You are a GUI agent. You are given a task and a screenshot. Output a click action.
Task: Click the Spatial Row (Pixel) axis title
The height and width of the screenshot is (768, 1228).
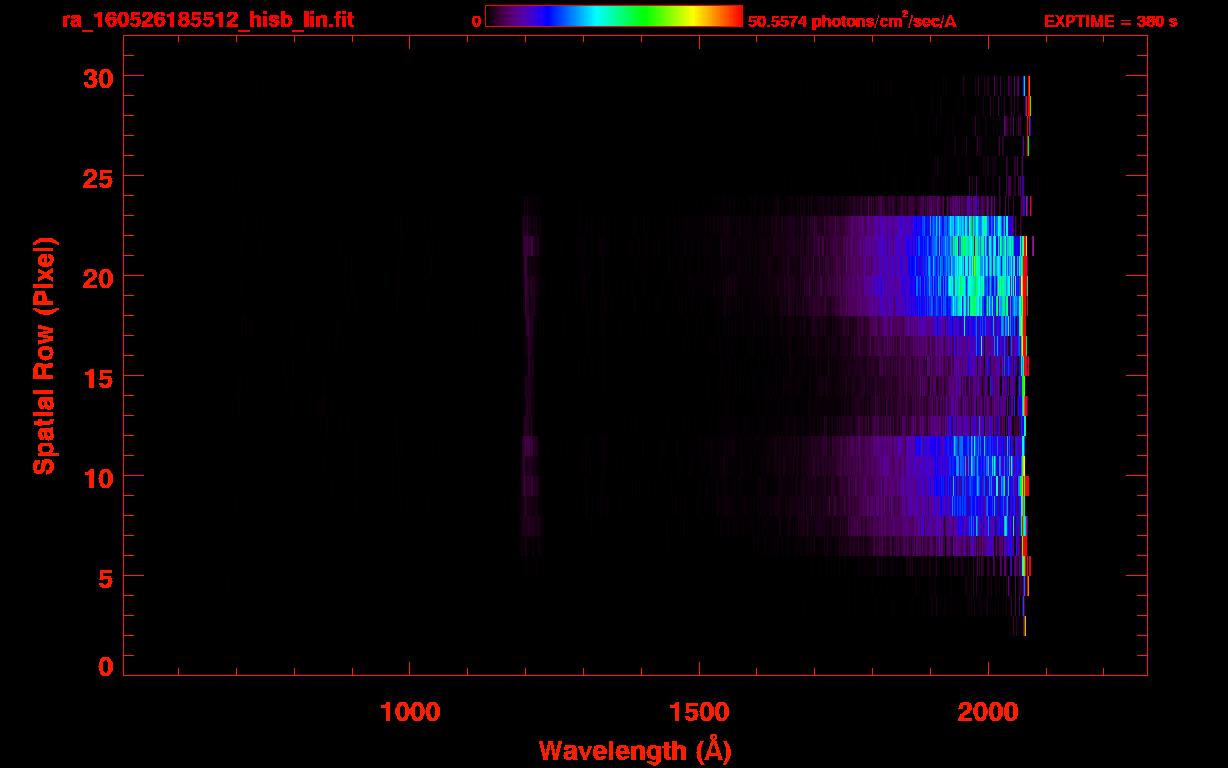pyautogui.click(x=44, y=355)
